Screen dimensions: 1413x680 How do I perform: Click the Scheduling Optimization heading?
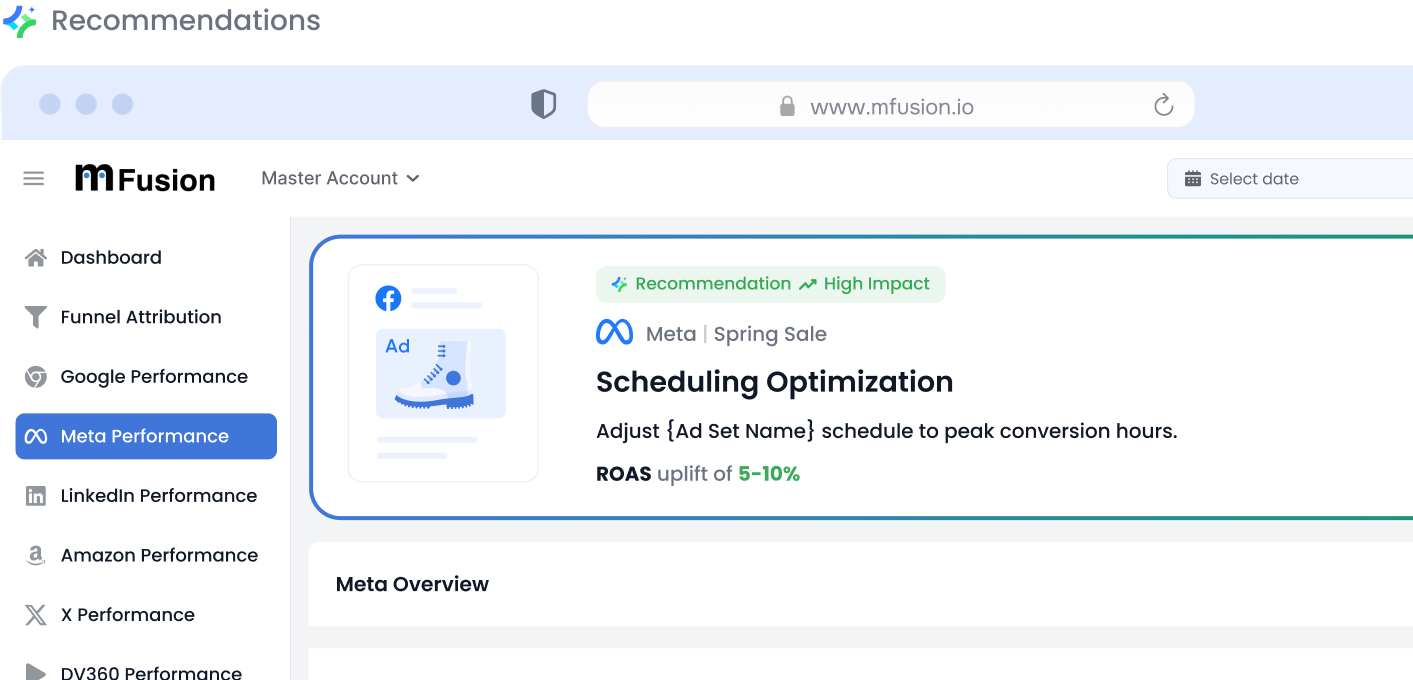point(774,382)
